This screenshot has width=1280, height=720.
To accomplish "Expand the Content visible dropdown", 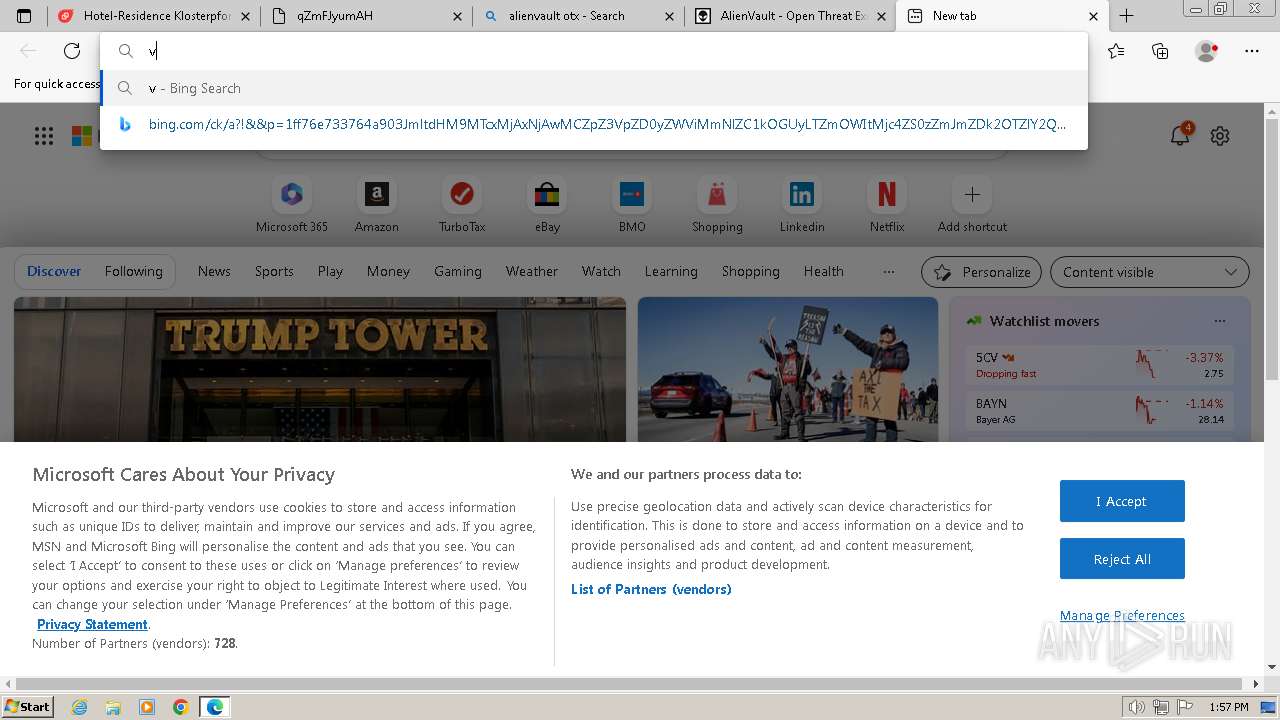I will tap(1150, 272).
